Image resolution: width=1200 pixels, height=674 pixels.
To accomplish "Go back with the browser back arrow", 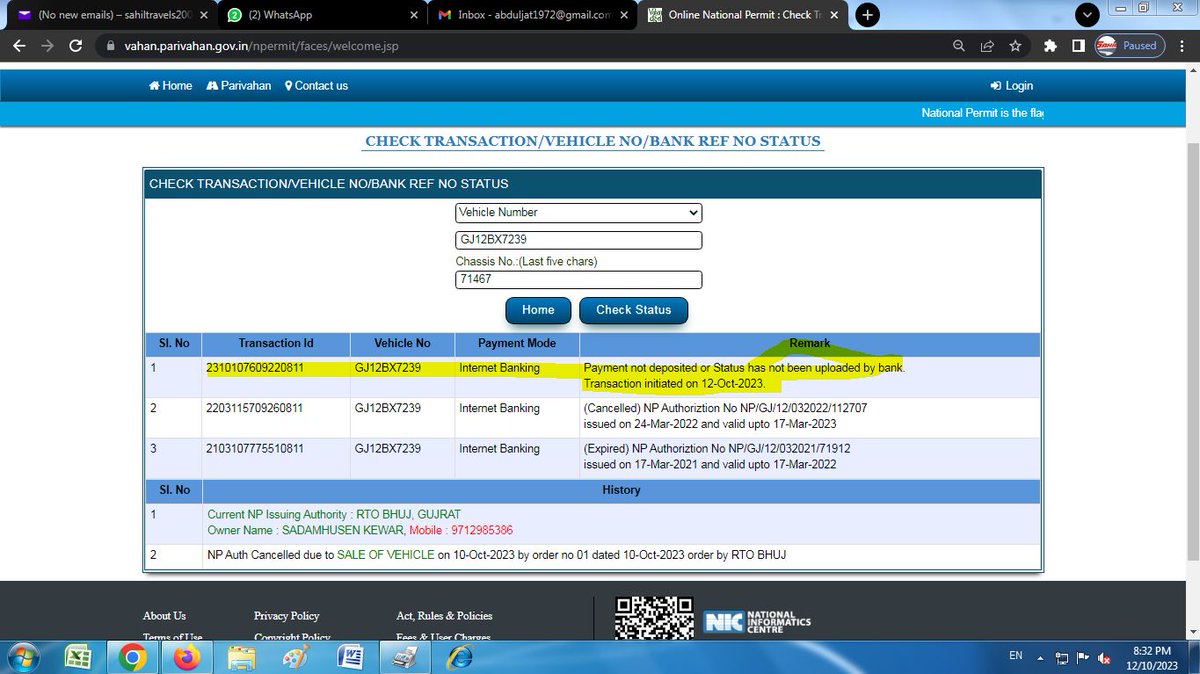I will pos(19,46).
